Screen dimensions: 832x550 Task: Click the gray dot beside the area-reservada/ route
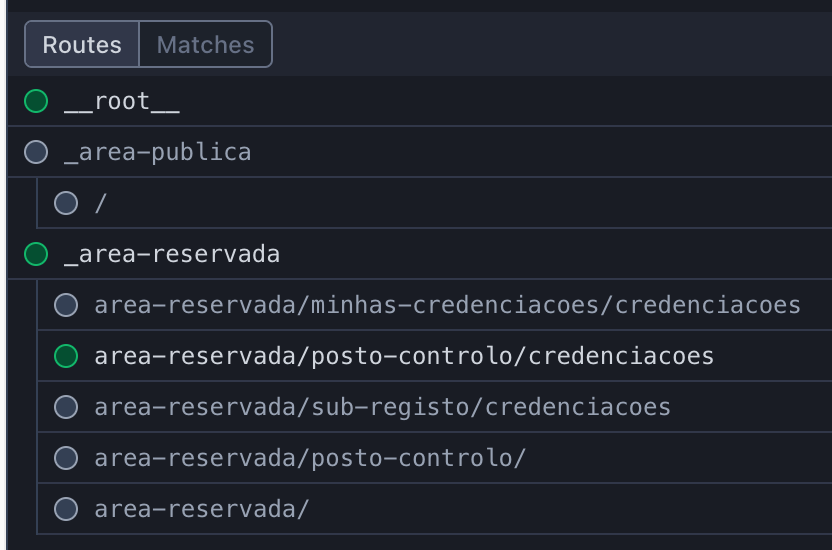[66, 509]
